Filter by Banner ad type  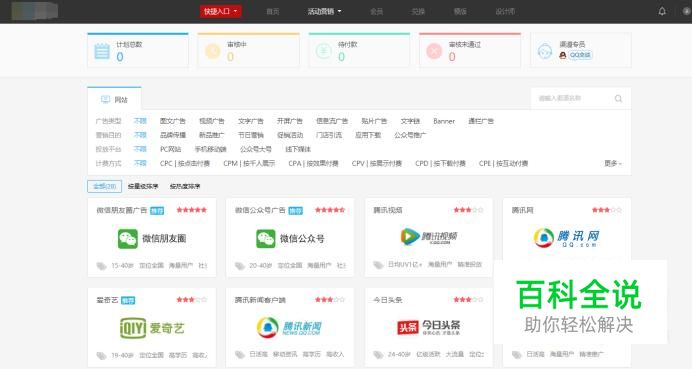click(444, 121)
